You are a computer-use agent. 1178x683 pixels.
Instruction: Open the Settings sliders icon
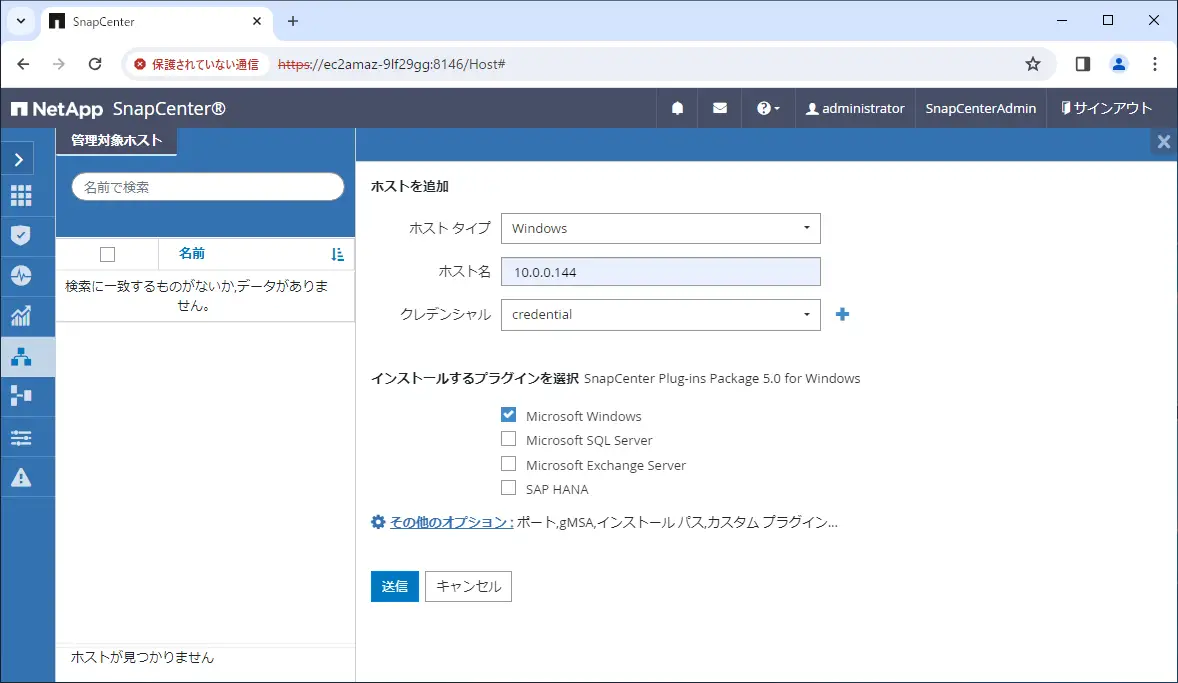[x=21, y=437]
